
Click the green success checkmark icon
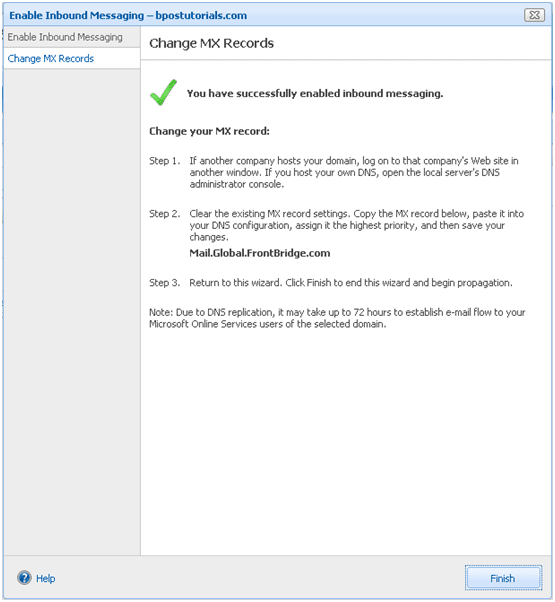click(x=164, y=93)
